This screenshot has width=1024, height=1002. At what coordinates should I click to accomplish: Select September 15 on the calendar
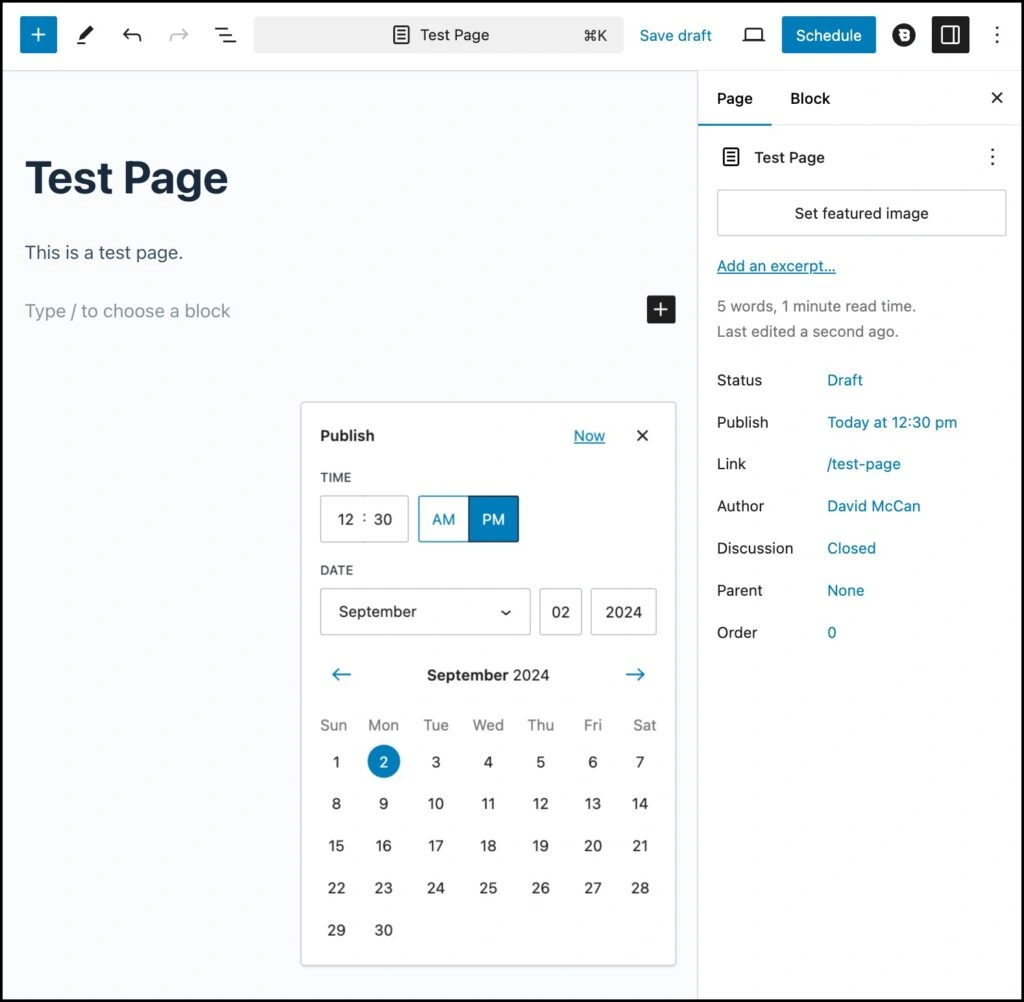pyautogui.click(x=336, y=845)
